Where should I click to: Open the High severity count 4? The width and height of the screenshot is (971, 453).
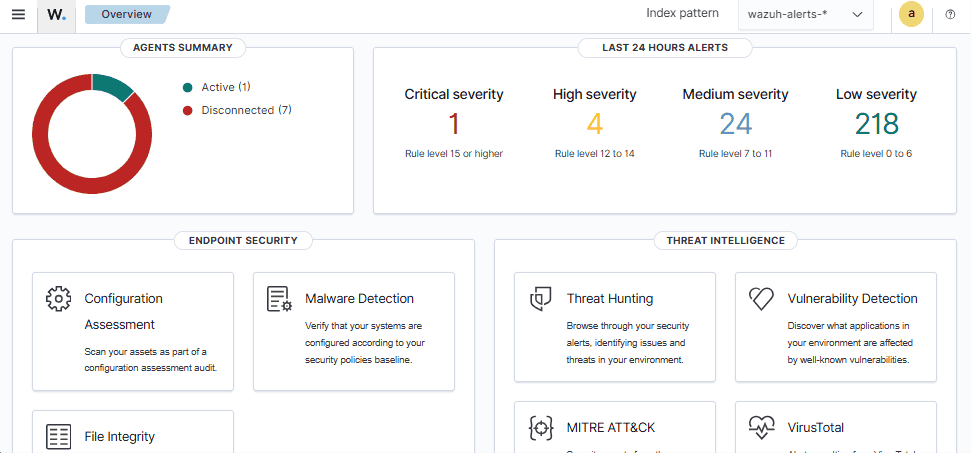(x=594, y=124)
